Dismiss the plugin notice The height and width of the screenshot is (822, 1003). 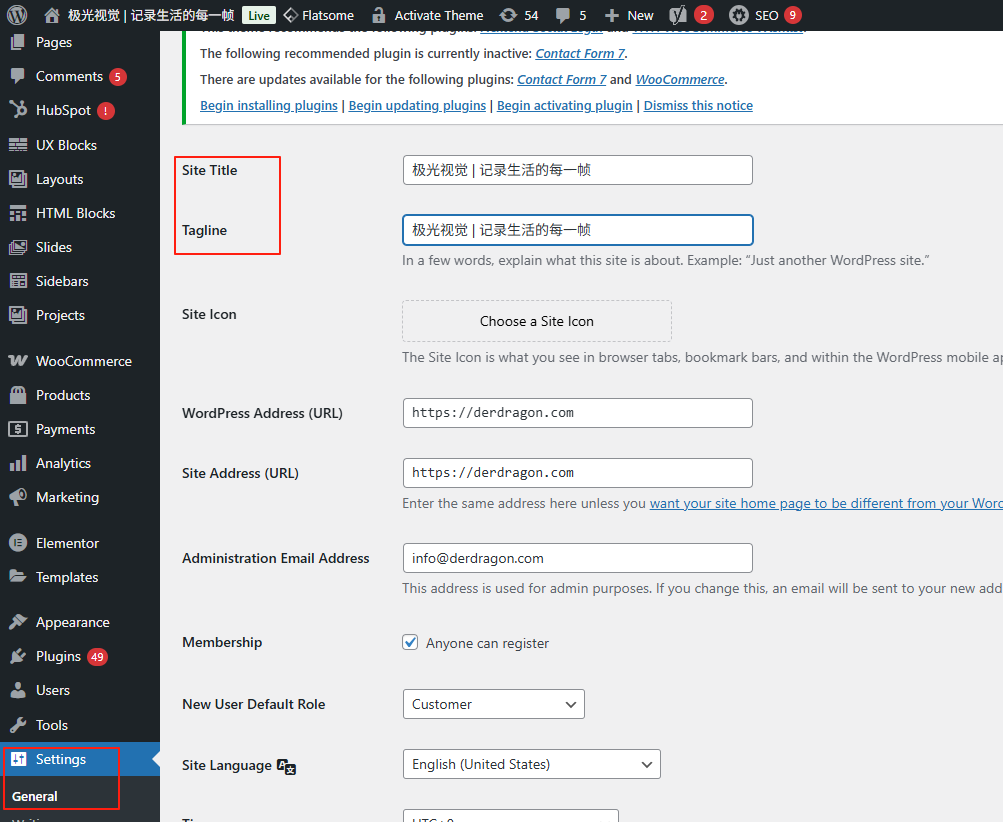[697, 105]
